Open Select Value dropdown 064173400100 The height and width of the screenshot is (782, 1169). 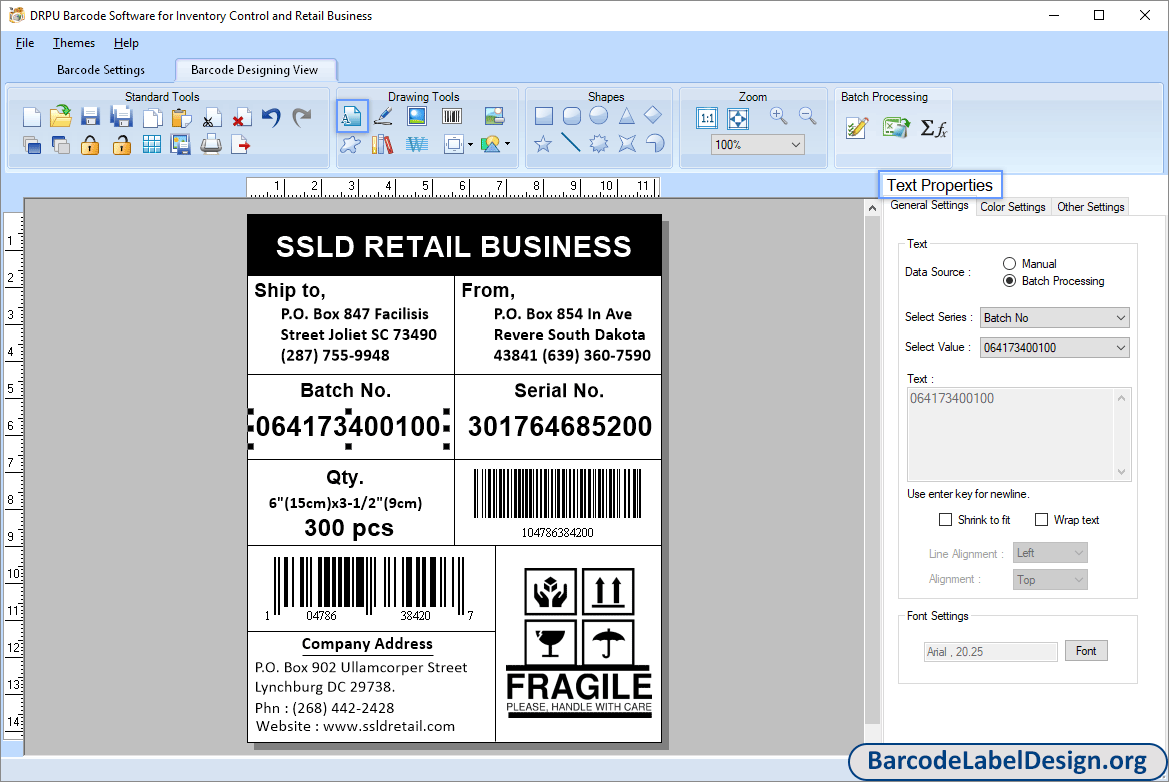coord(1054,347)
